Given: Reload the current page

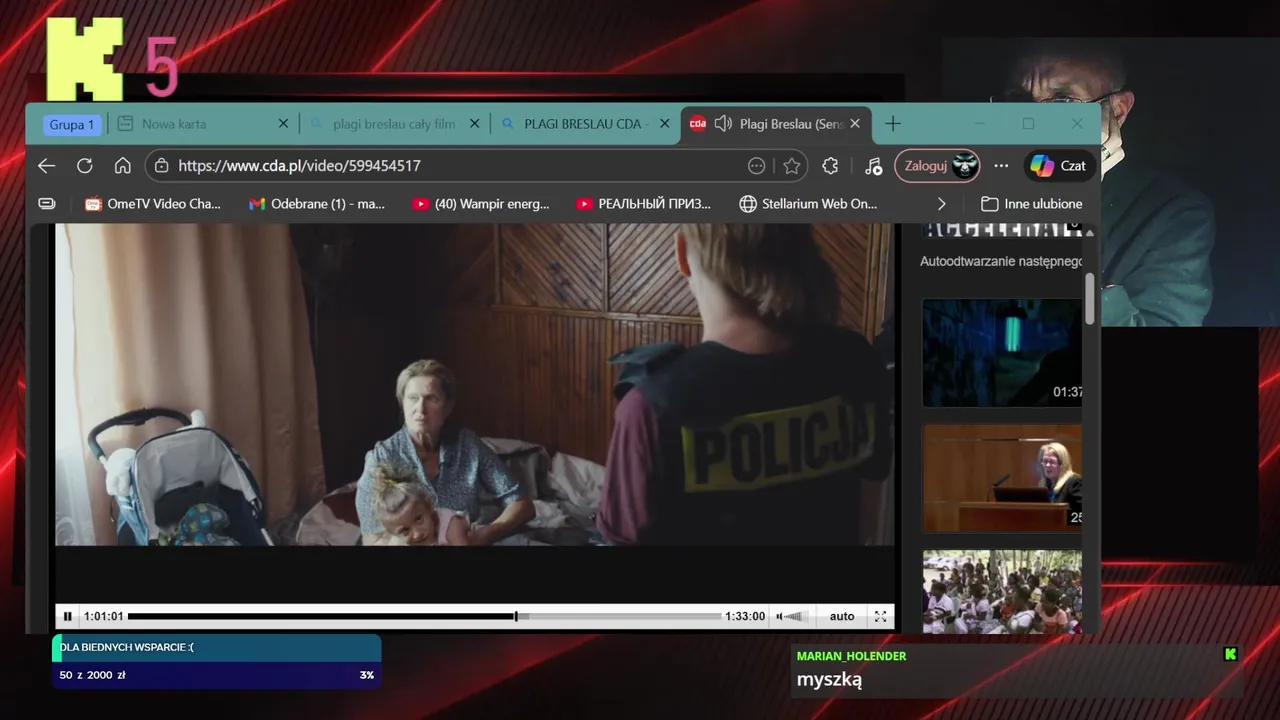Looking at the screenshot, I should 85,166.
